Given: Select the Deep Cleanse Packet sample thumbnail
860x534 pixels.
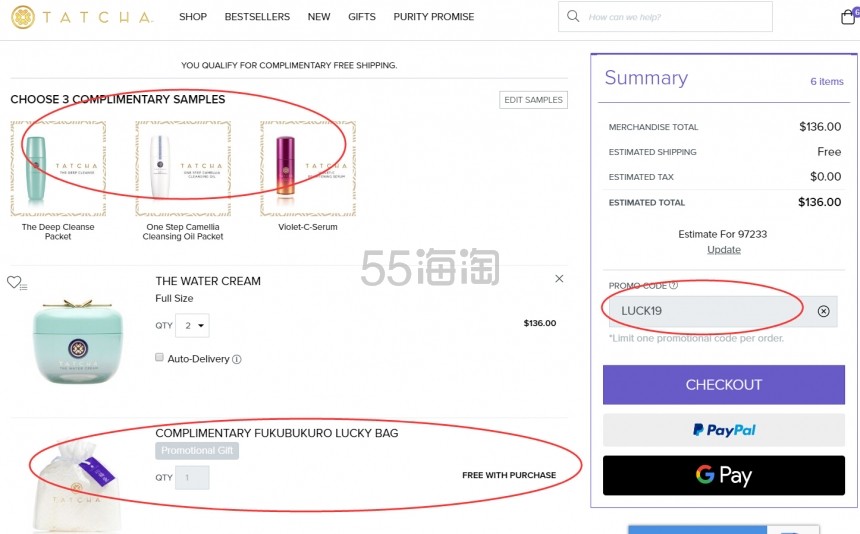Looking at the screenshot, I should tap(58, 169).
